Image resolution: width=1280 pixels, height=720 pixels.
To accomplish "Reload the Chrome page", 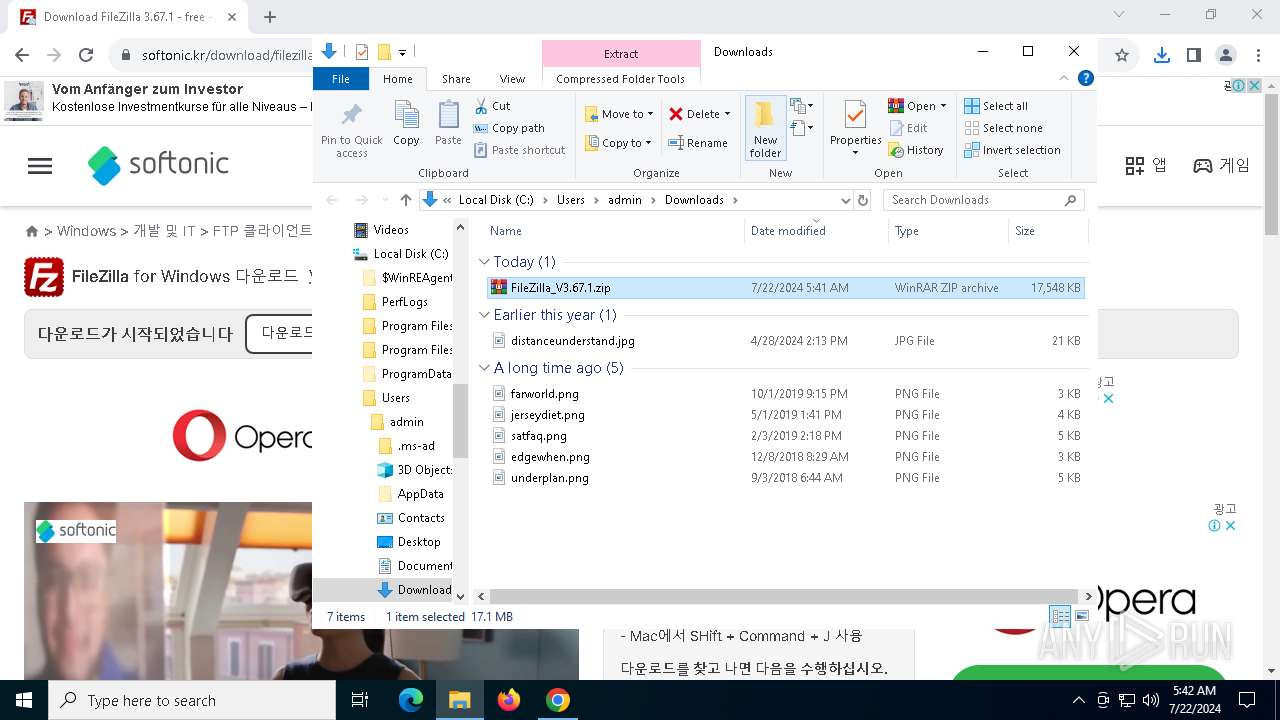I will coord(86,56).
